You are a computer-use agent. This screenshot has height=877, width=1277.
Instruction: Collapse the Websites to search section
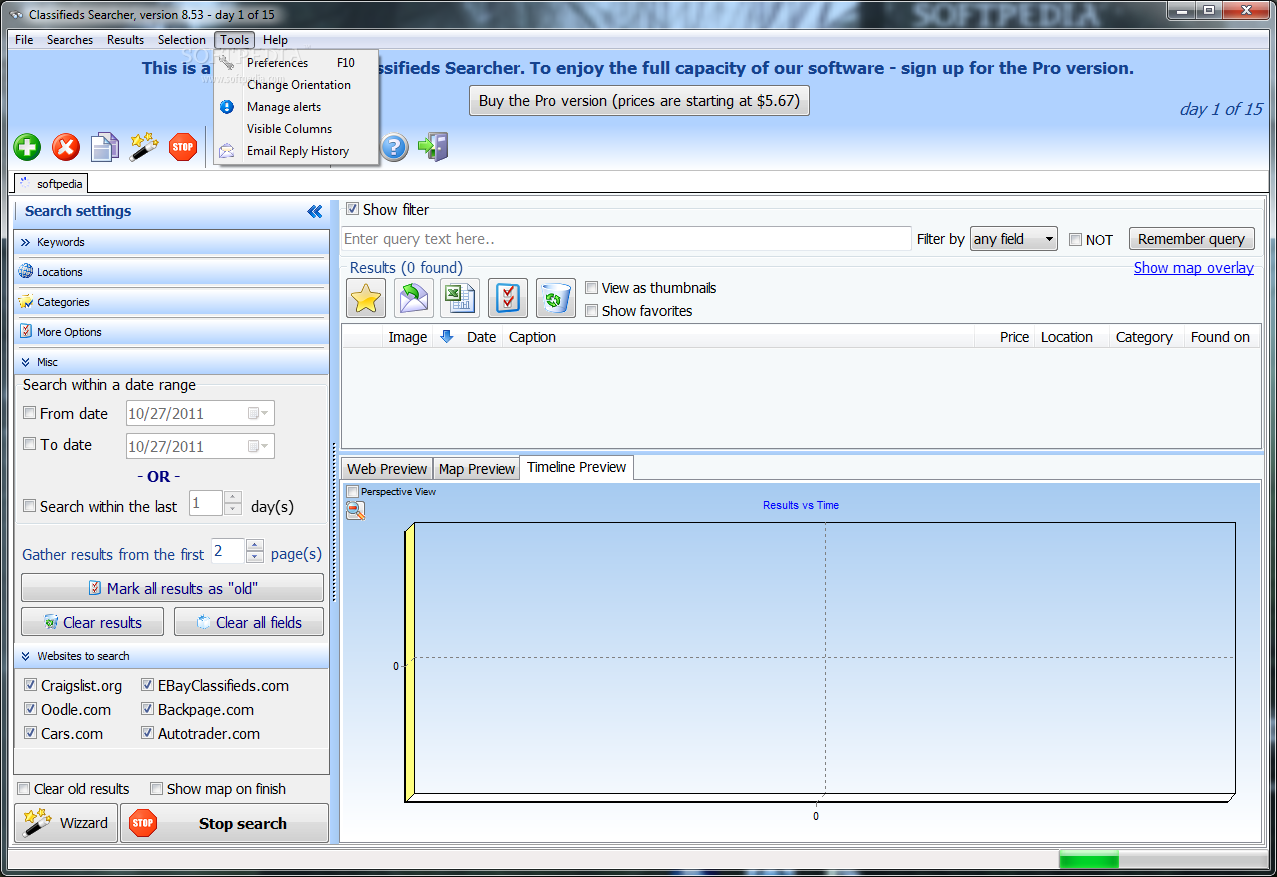(171, 656)
